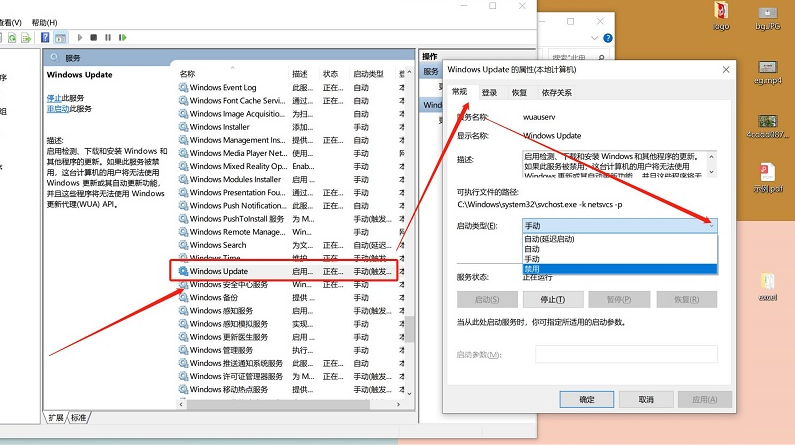Open the 依存关系 tab
Viewport: 795px width, 445px height.
(x=557, y=92)
